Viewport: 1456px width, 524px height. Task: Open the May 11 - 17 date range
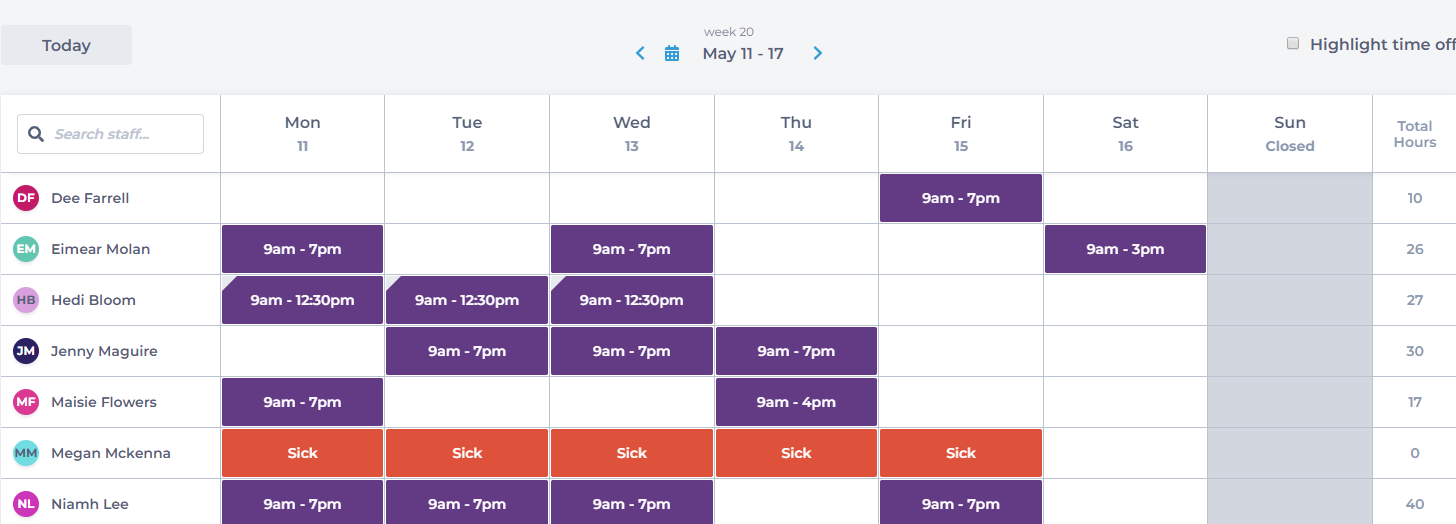coord(743,54)
